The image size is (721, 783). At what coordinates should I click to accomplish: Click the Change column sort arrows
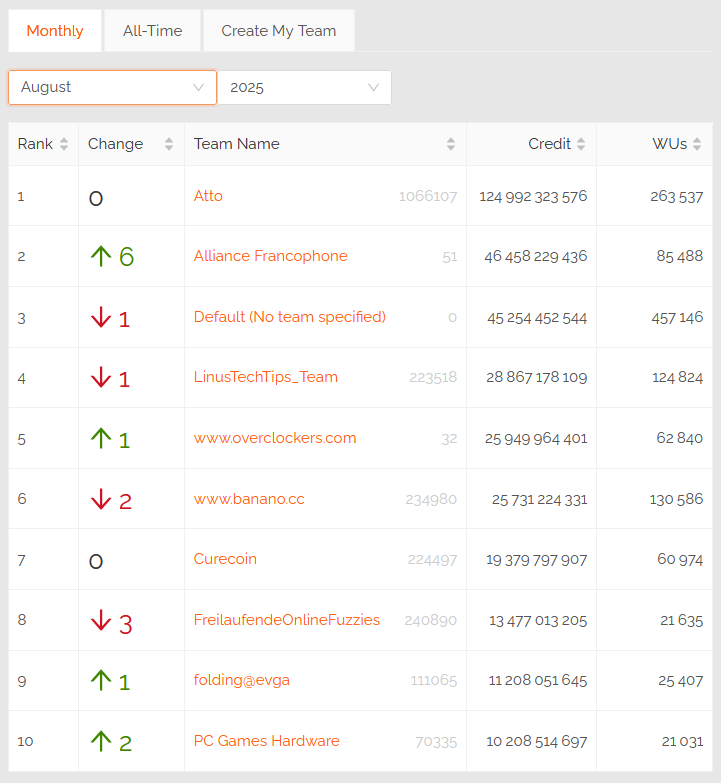[x=169, y=144]
